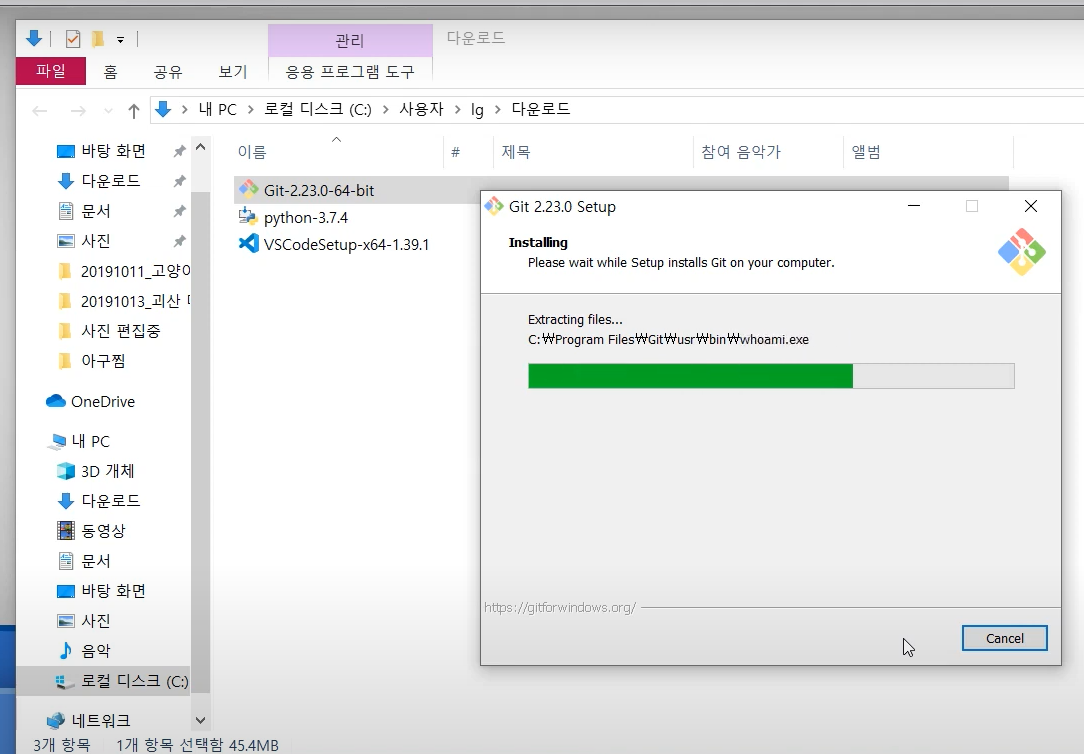Expand chevron after 로컬 디스크 (C:) breadcrumb
The width and height of the screenshot is (1084, 754).
click(385, 109)
